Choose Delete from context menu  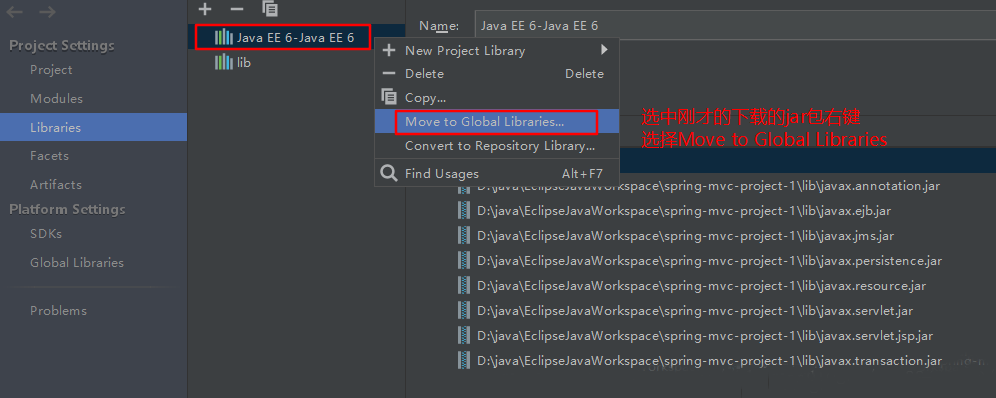[497, 74]
